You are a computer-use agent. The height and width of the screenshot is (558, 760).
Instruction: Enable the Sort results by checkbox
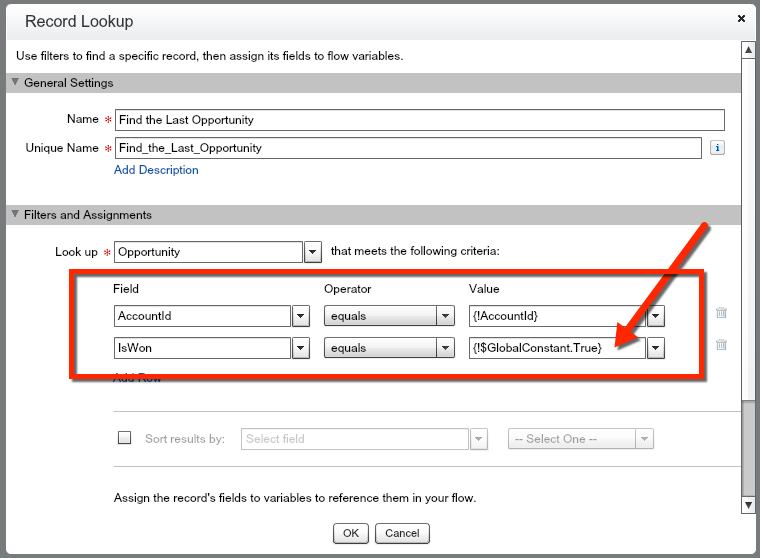coord(125,438)
